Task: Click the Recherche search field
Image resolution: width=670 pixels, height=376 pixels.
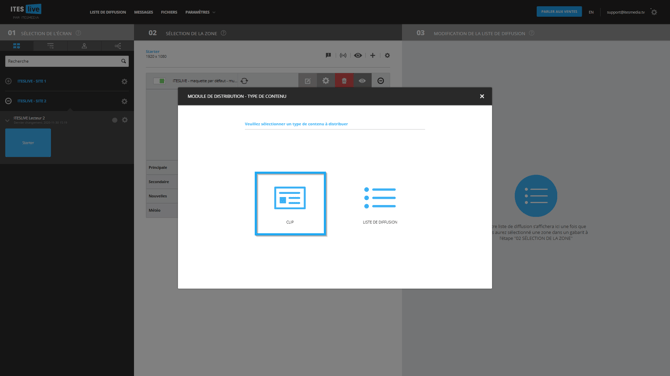Action: (67, 62)
